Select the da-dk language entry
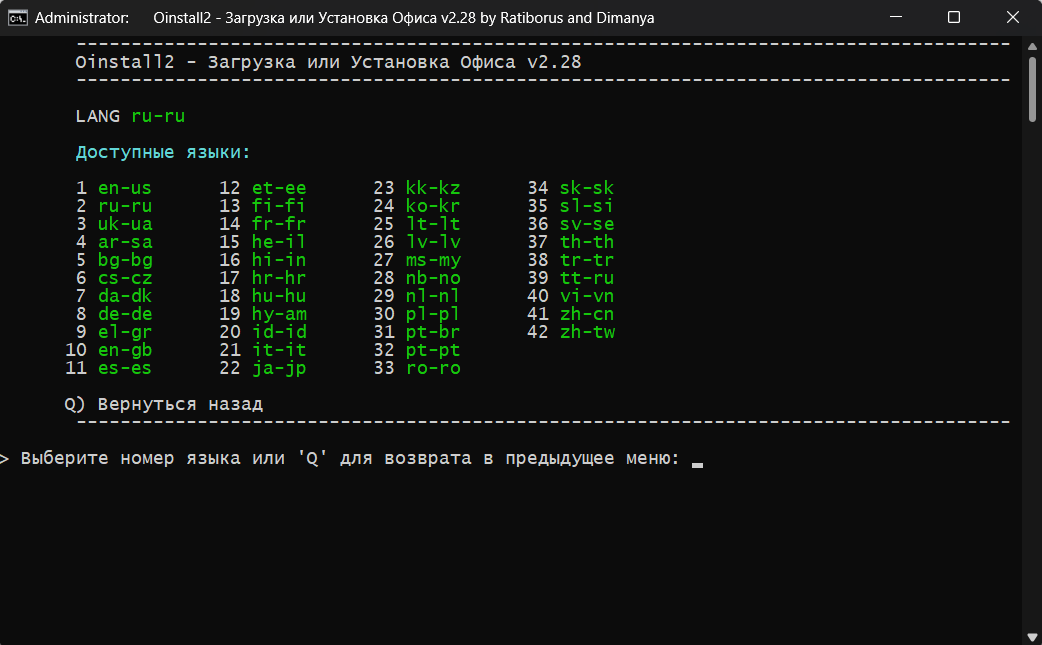Viewport: 1042px width, 645px height. point(124,296)
